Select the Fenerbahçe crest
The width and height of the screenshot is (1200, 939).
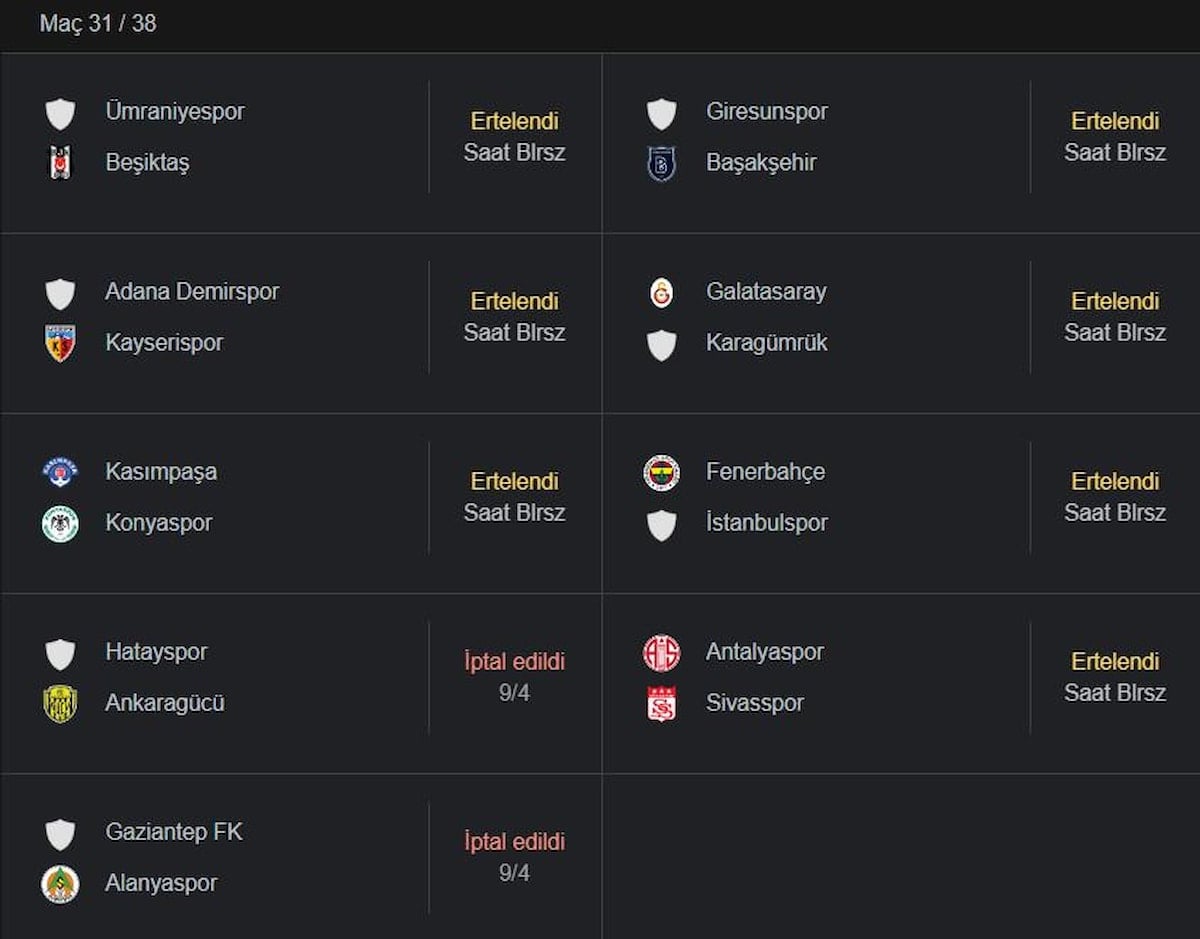(x=661, y=472)
